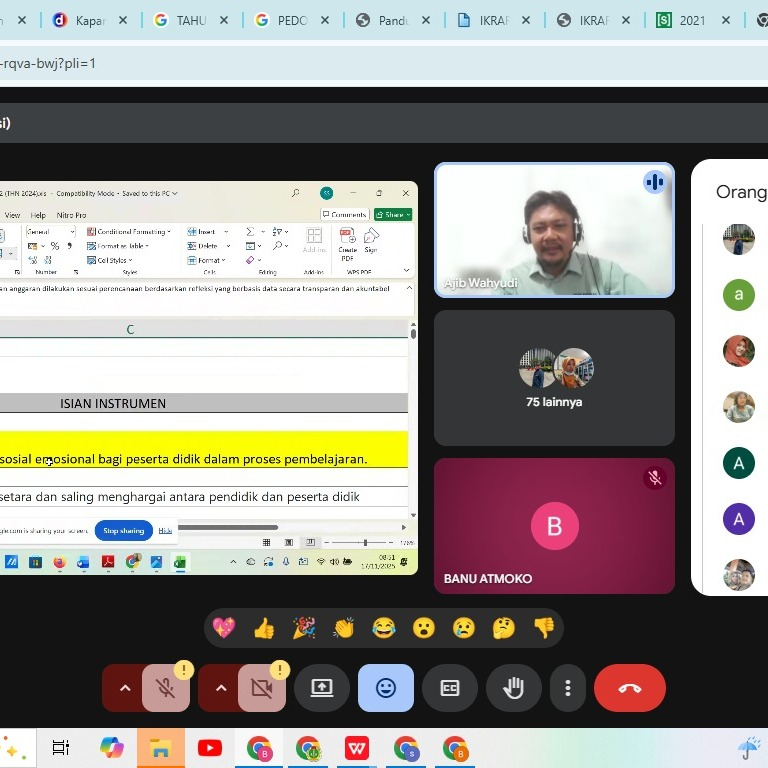Send the laughing face reaction
This screenshot has width=768, height=768.
coord(384,628)
